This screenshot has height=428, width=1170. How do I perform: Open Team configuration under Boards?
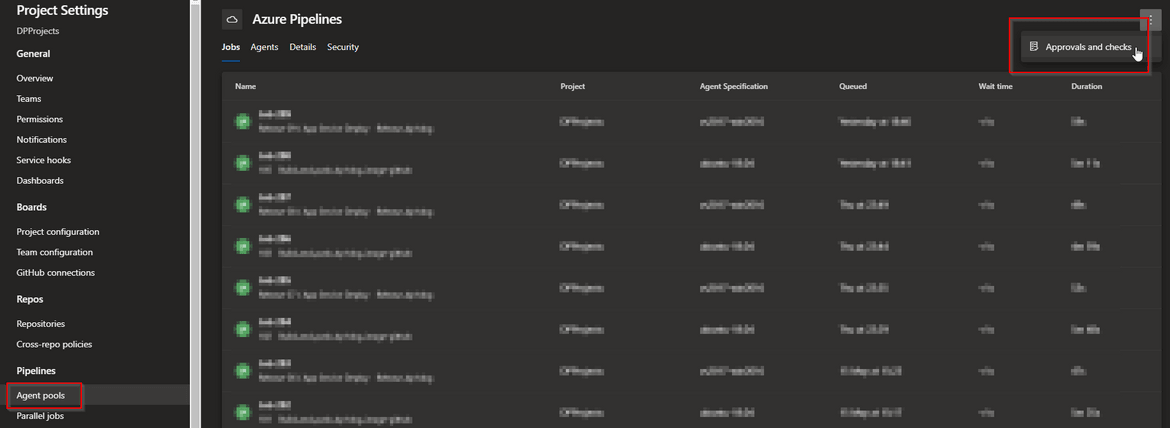pos(54,252)
